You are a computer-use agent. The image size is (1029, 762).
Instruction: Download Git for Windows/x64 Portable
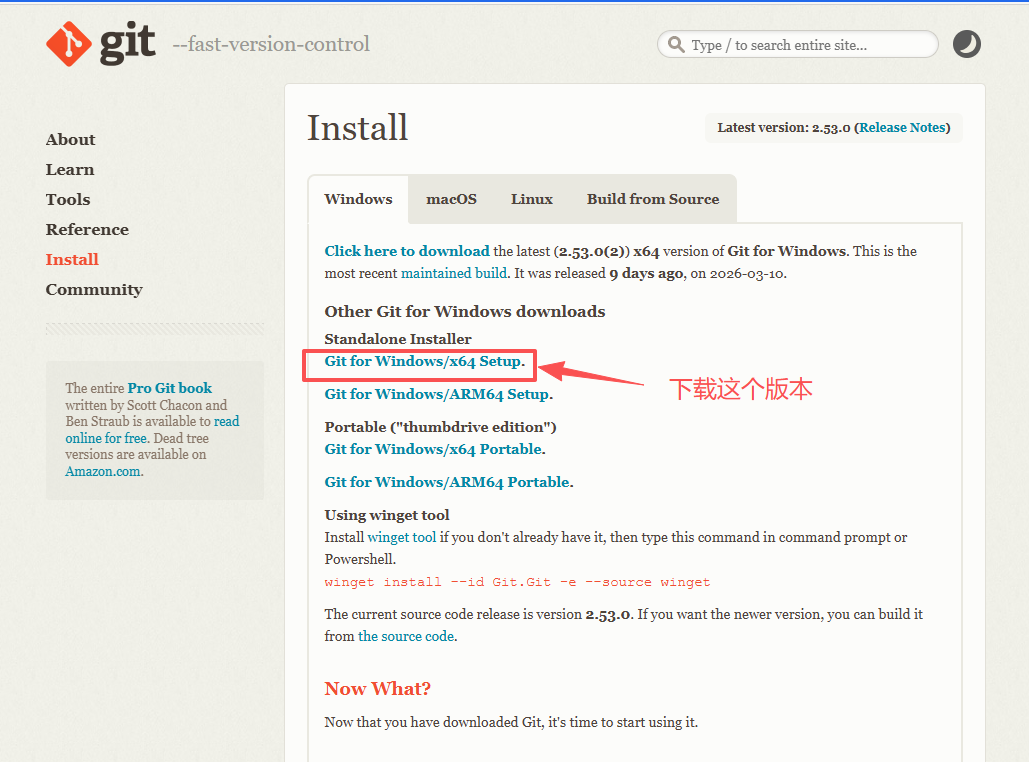(435, 449)
